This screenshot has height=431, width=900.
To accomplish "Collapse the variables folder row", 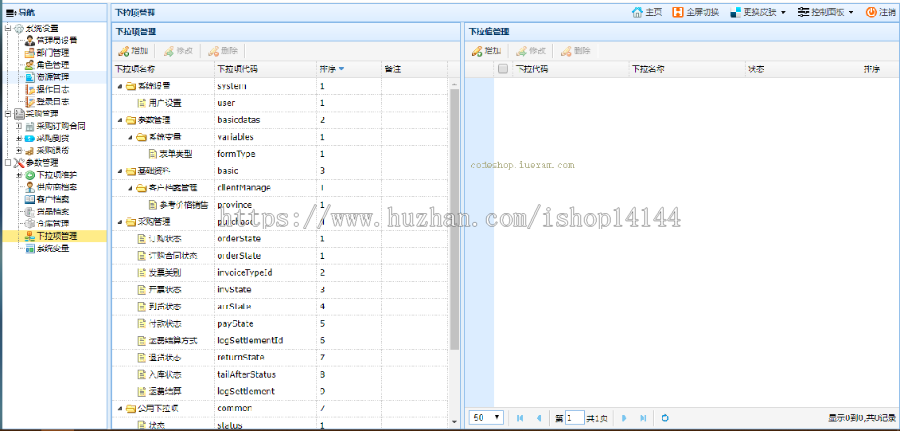I will click(131, 137).
